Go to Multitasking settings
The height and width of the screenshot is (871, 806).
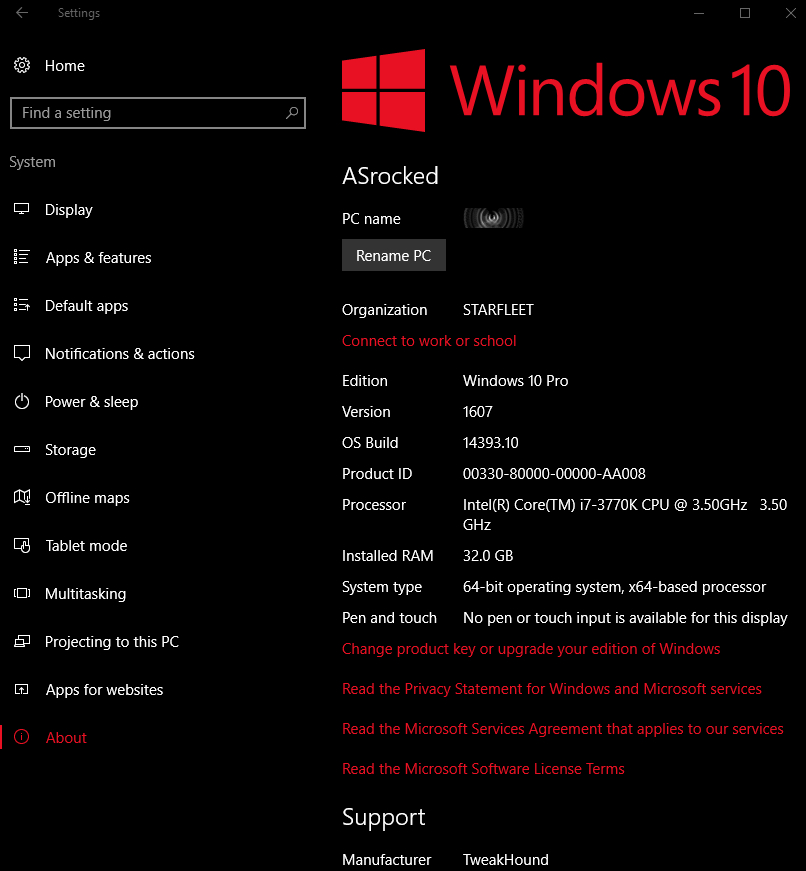(86, 594)
